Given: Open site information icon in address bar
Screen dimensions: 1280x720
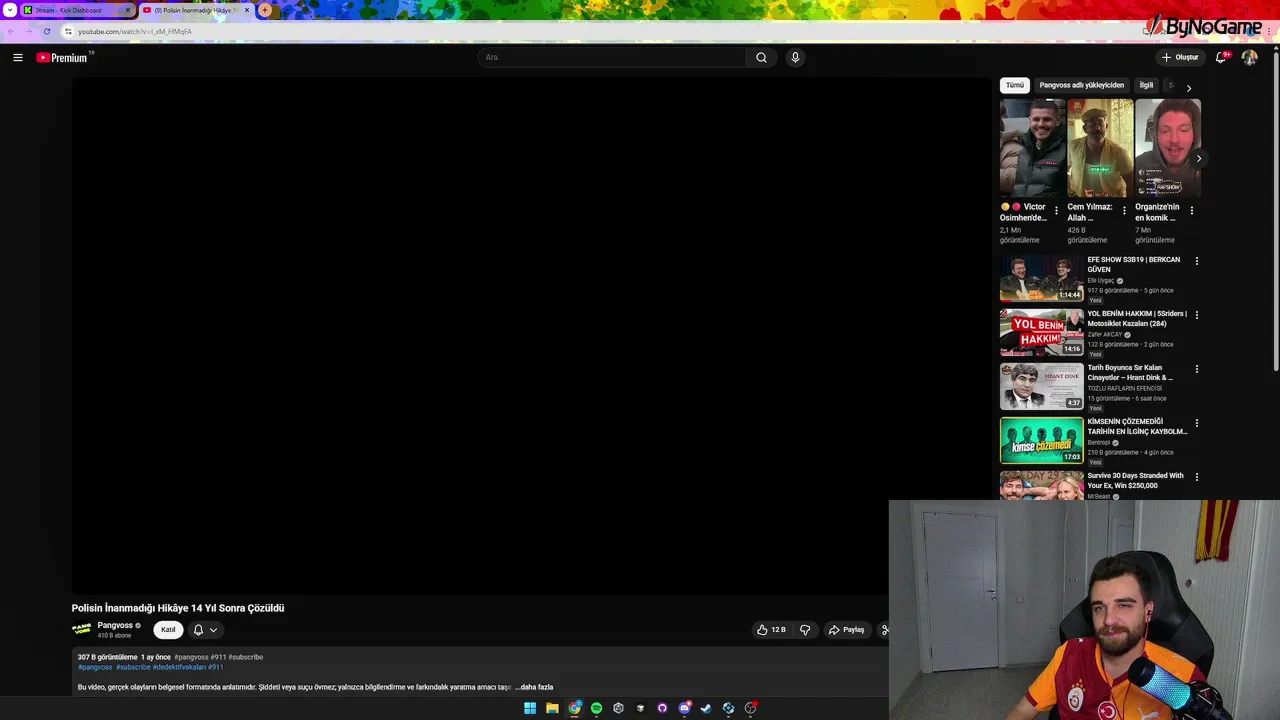Looking at the screenshot, I should 68,31.
